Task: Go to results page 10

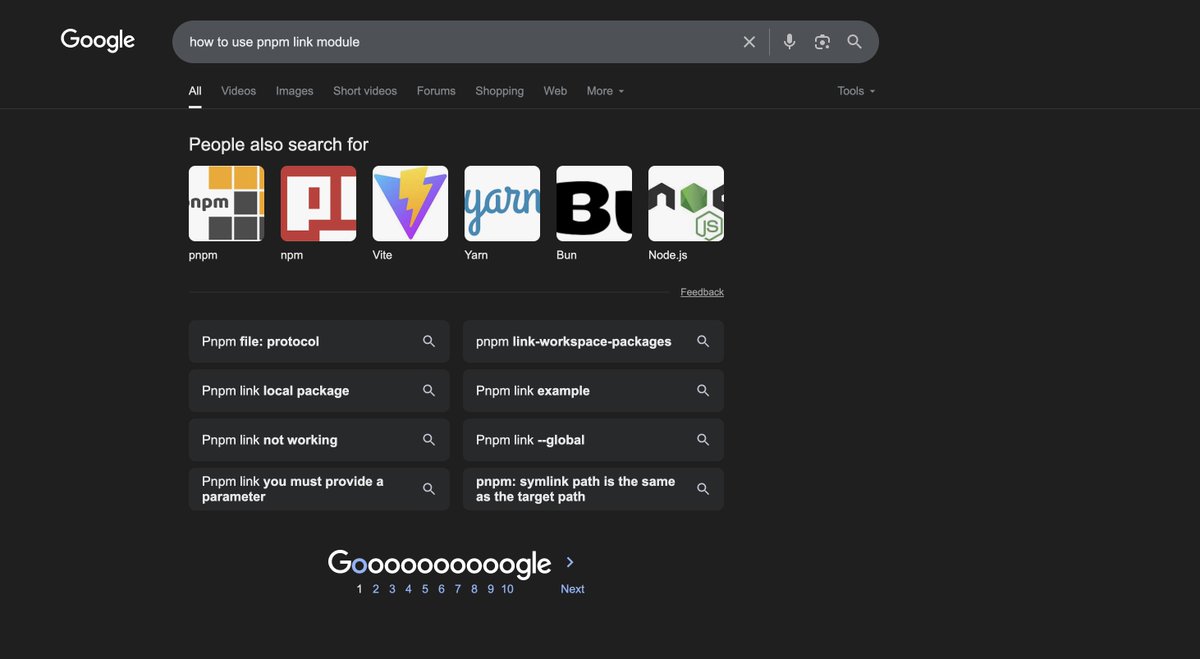Action: [507, 589]
